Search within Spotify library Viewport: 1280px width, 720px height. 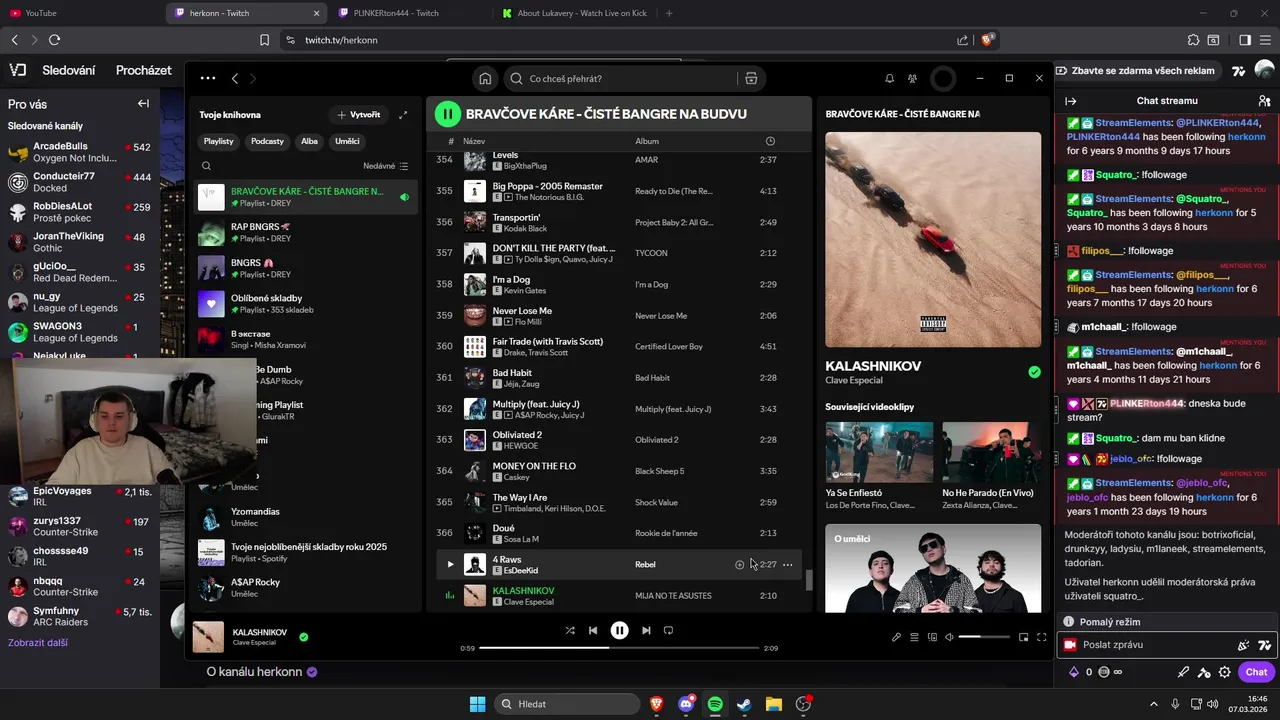206,166
